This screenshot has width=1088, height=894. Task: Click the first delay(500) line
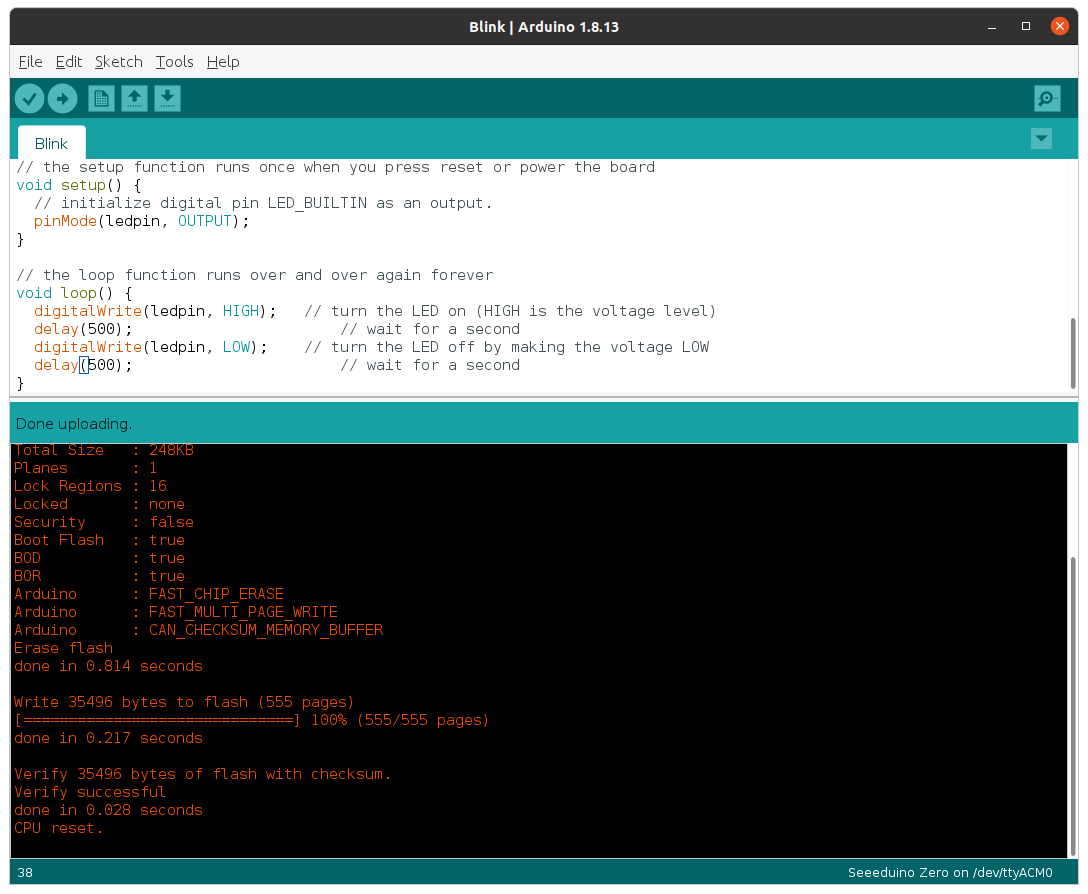(83, 330)
